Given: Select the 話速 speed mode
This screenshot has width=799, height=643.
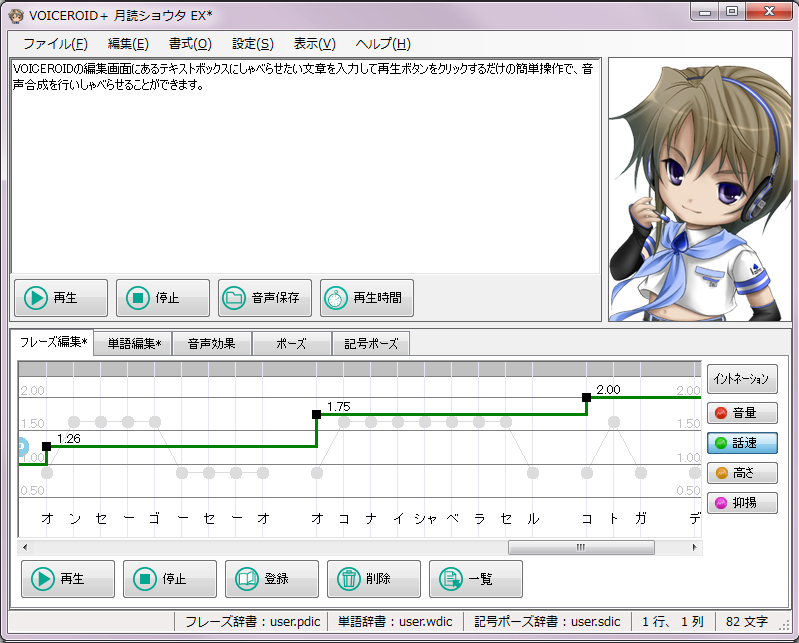Looking at the screenshot, I should [x=742, y=443].
